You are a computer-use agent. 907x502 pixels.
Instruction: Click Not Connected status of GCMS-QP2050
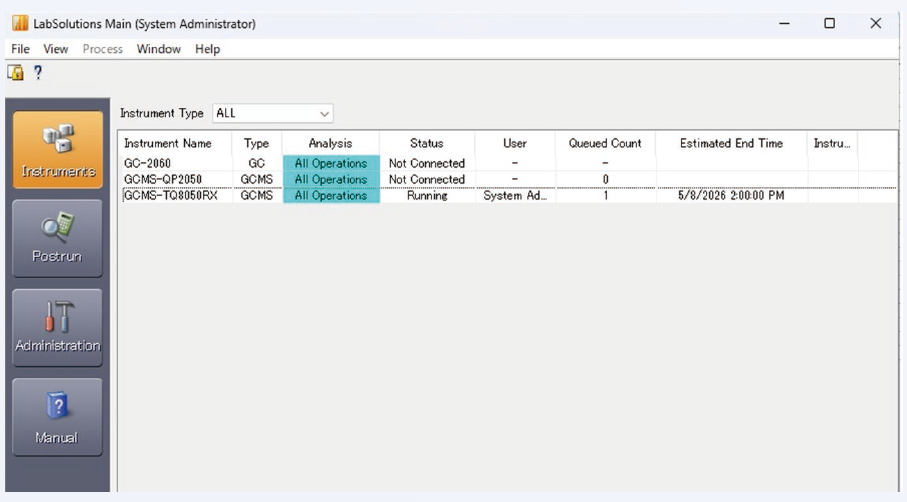tap(427, 179)
